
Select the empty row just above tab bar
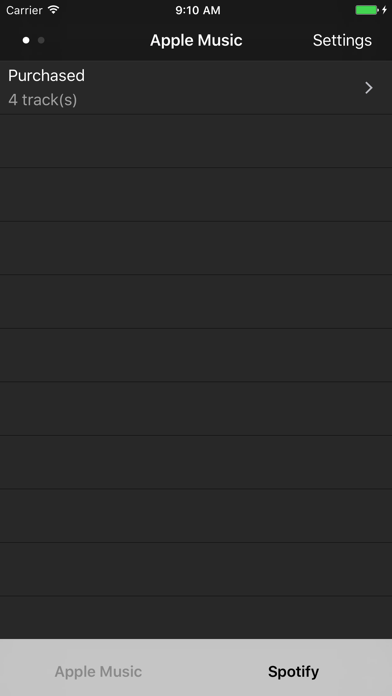click(196, 617)
